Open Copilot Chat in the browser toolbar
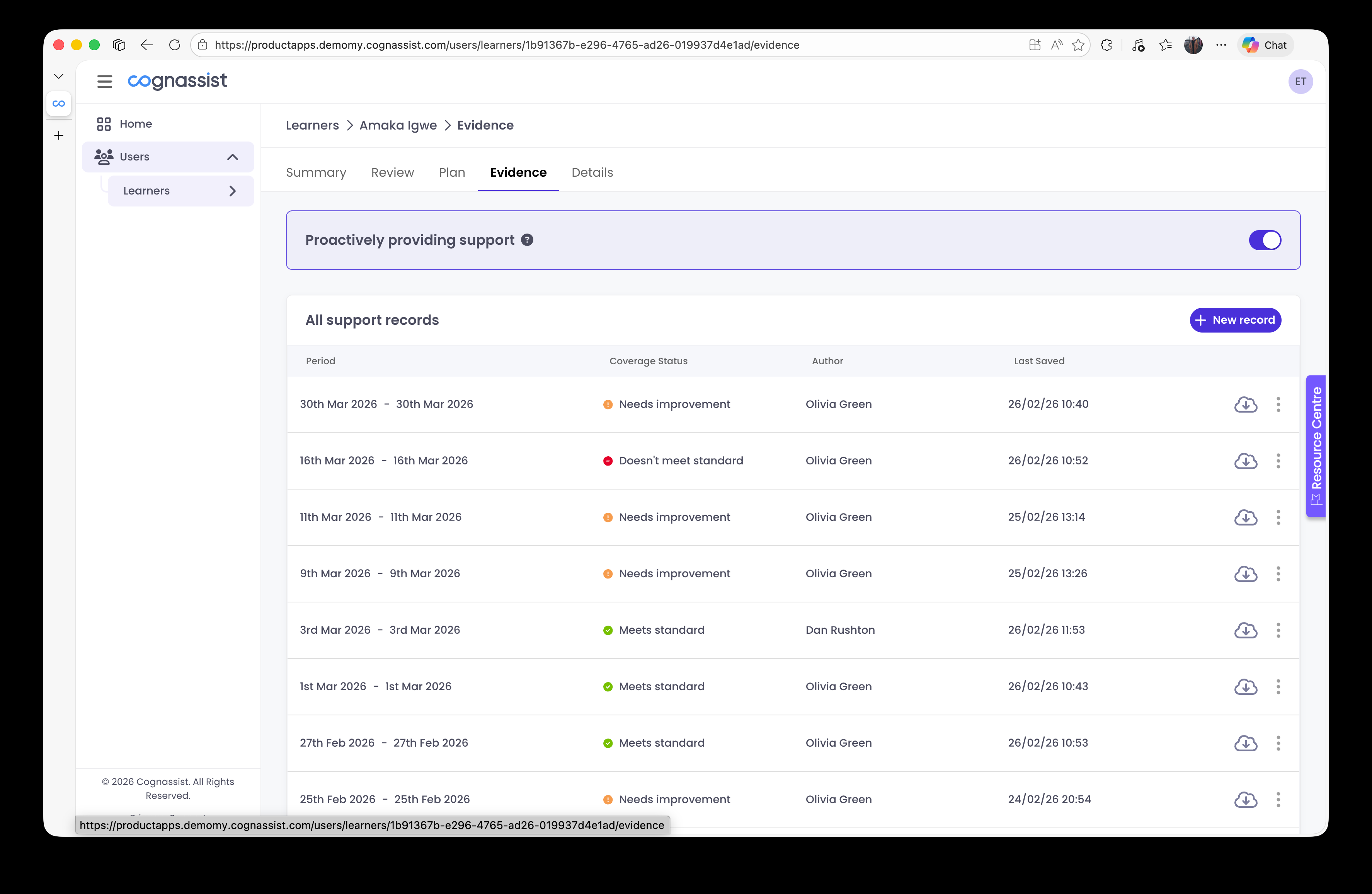The width and height of the screenshot is (1372, 894). 1265,44
